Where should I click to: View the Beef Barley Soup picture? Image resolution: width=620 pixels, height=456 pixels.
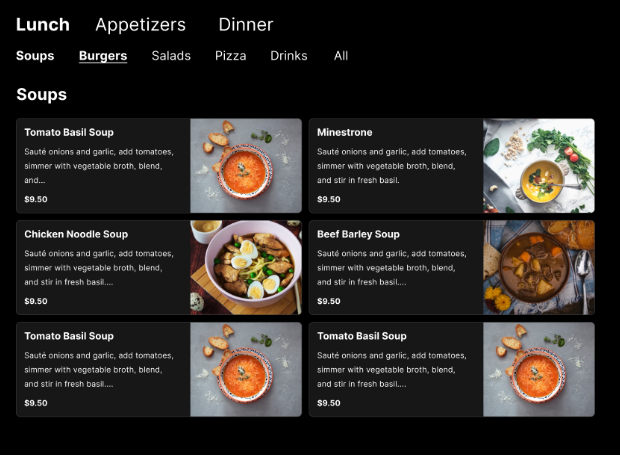[x=538, y=268]
